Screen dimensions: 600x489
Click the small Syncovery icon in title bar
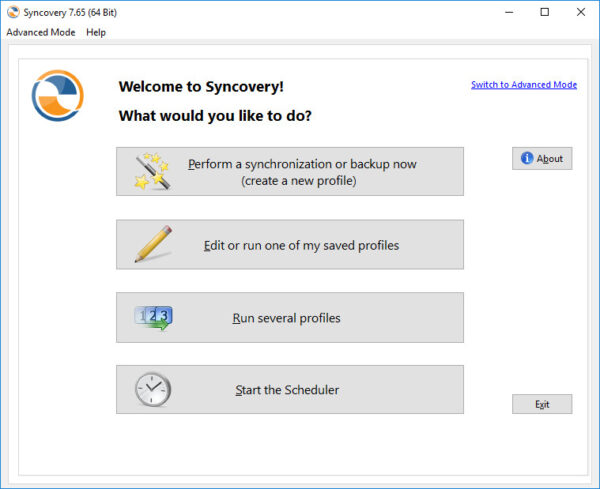pos(13,12)
